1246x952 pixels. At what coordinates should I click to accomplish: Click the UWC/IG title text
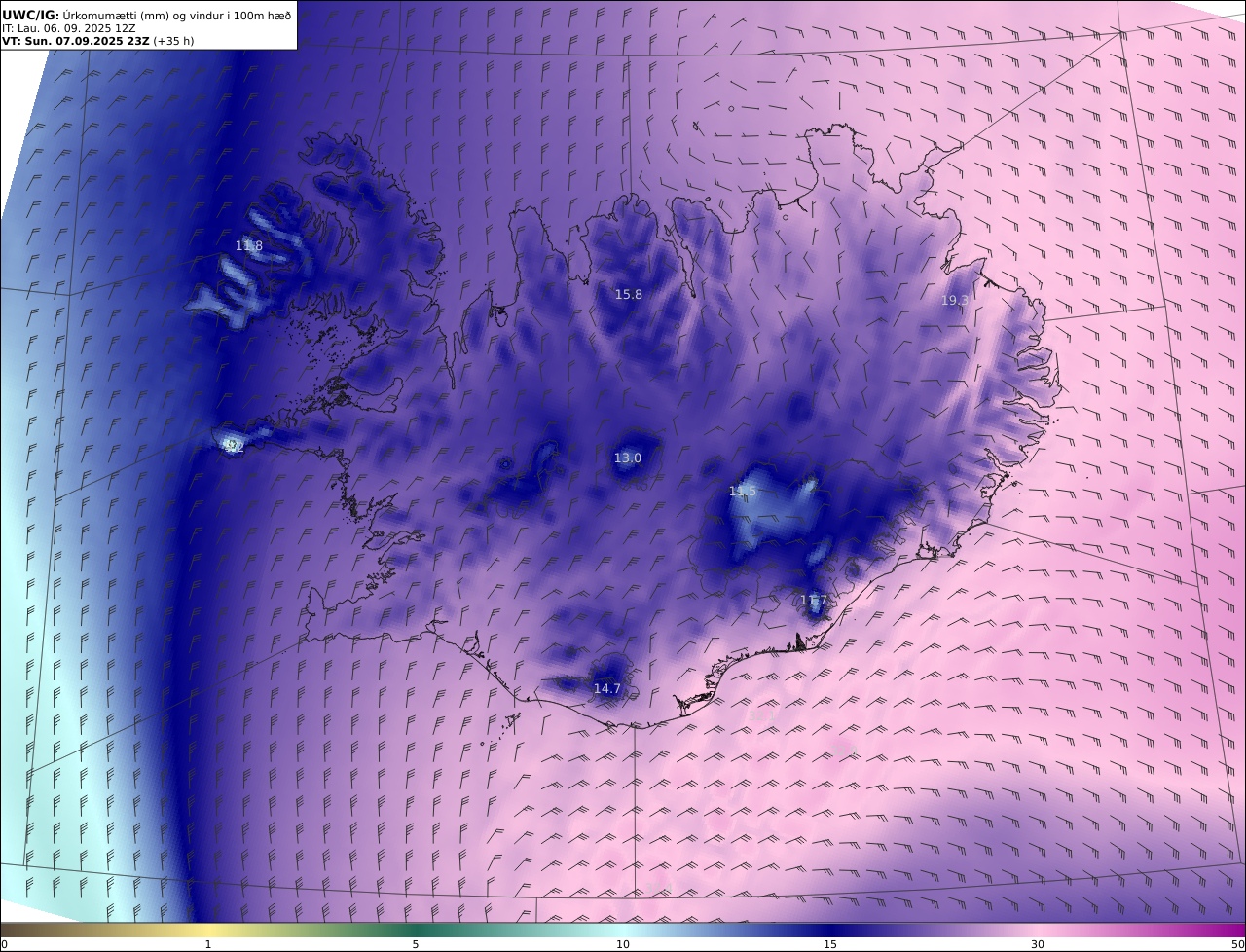30,15
